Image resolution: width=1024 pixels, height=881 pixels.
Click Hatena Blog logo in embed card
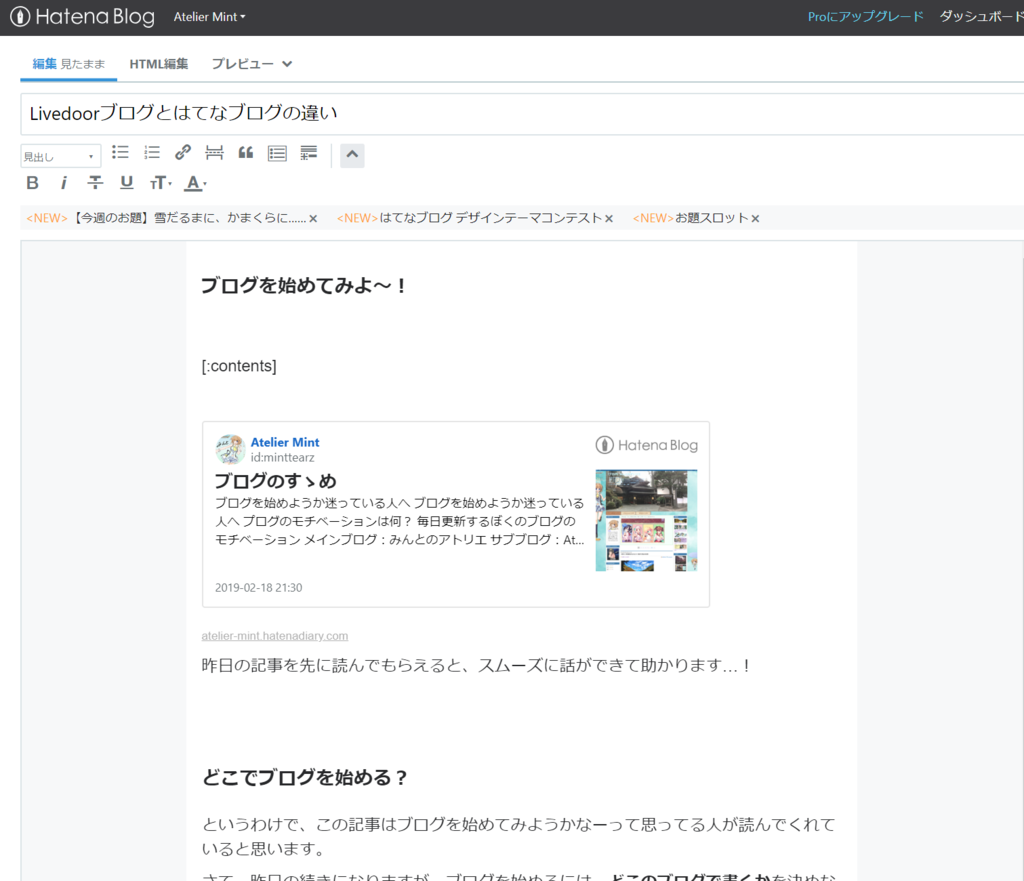click(x=647, y=445)
